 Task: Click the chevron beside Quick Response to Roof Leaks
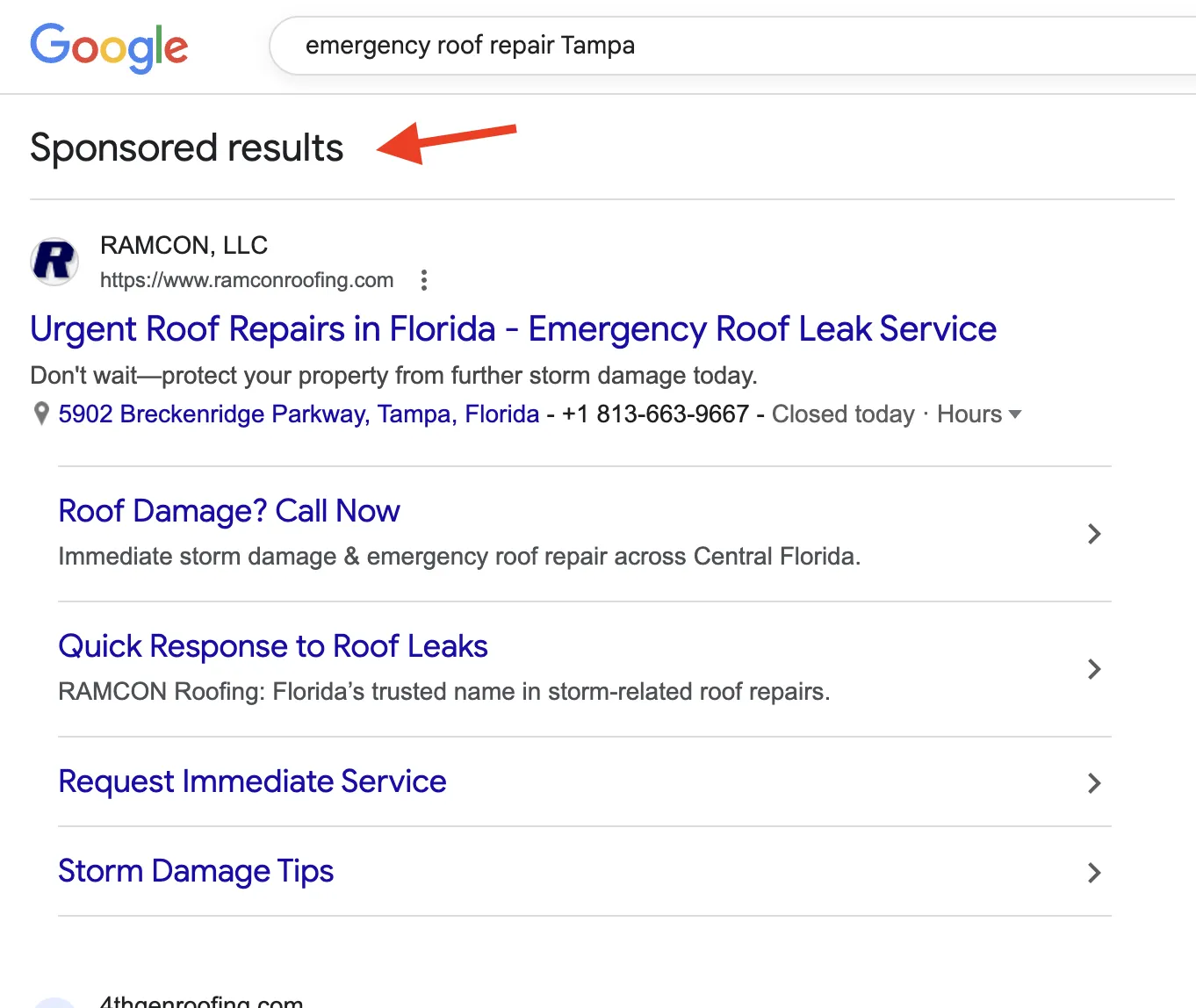(x=1094, y=668)
